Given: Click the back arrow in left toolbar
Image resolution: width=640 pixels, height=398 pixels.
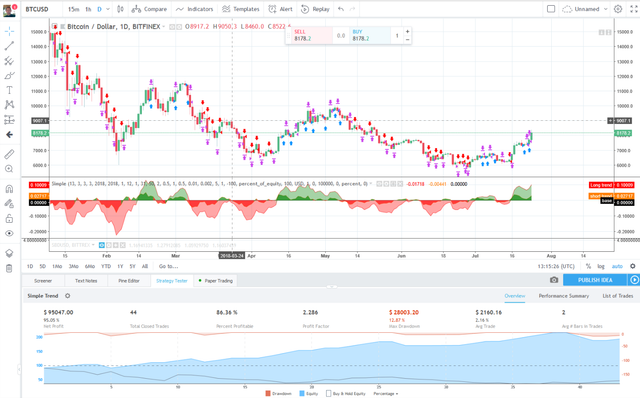Looking at the screenshot, I should click(9, 135).
